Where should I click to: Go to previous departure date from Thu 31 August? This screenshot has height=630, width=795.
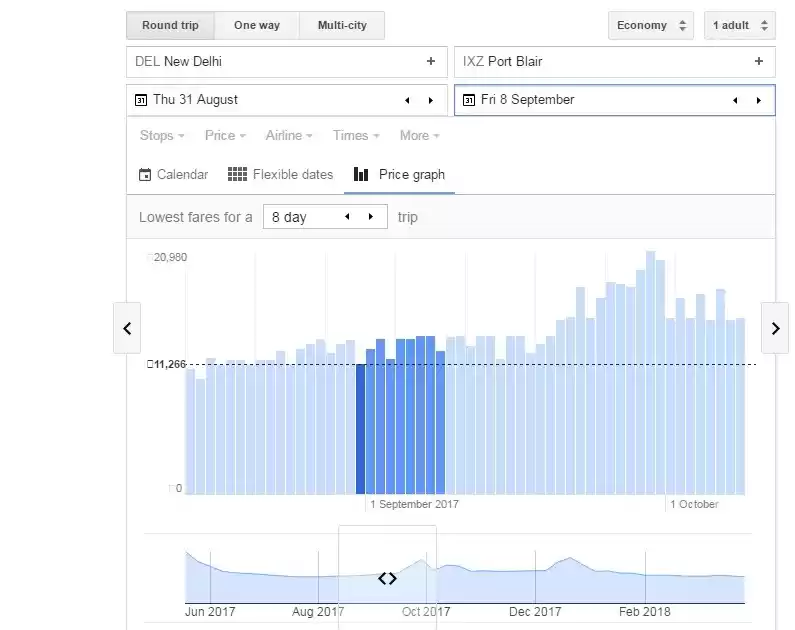pos(407,100)
